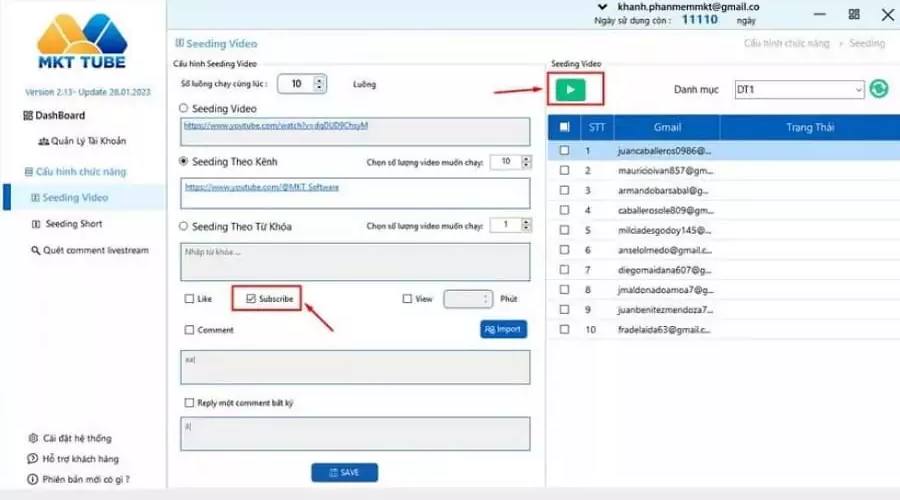Click the comment content text box
The width and height of the screenshot is (900, 500).
point(355,367)
